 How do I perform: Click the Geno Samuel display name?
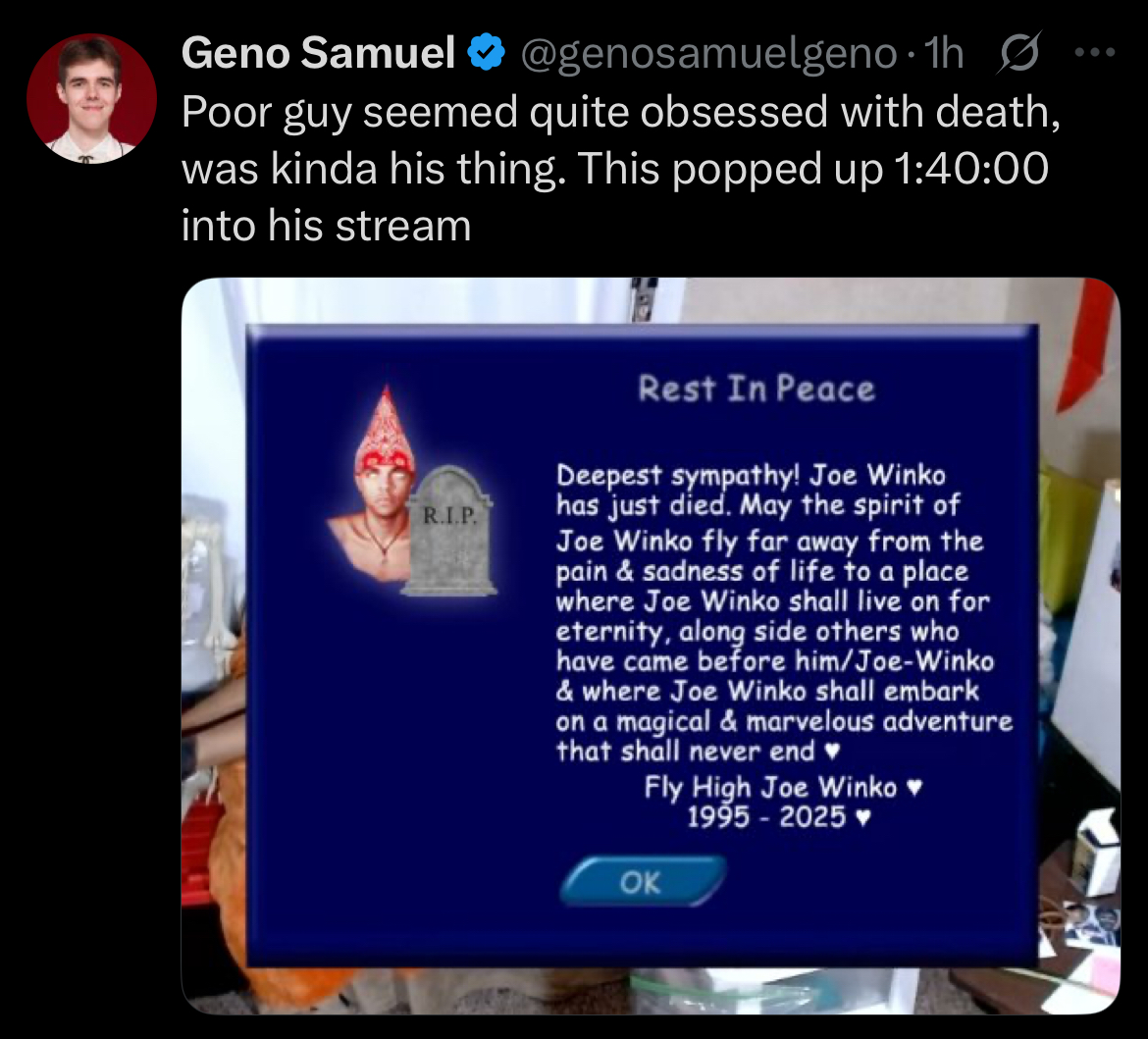(x=319, y=53)
